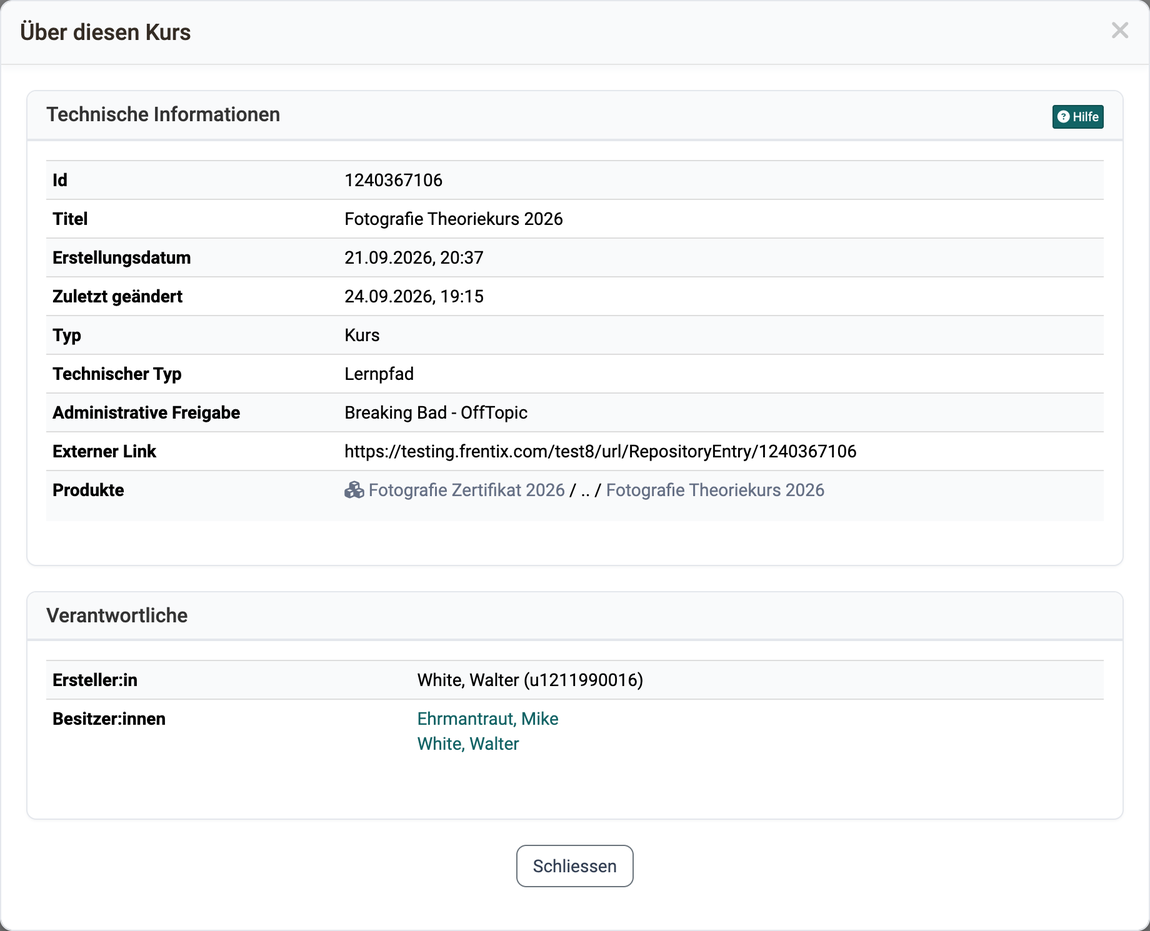The width and height of the screenshot is (1150, 931).
Task: Open the Fotografie Theoriekurs 2026 product link
Action: [715, 490]
